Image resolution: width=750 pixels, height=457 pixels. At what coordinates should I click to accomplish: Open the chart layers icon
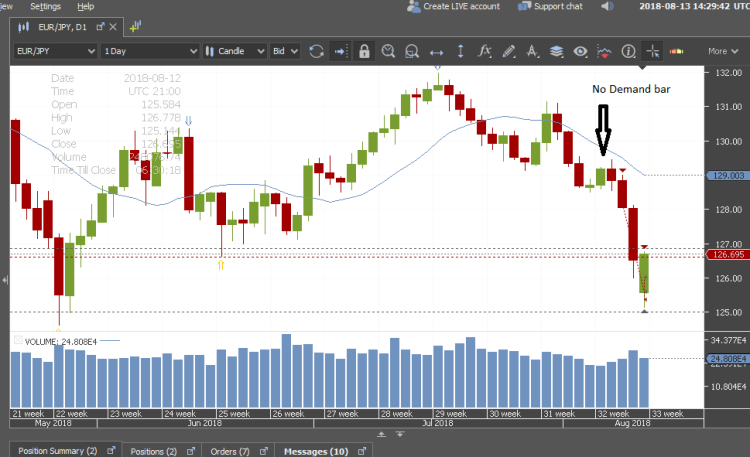point(556,51)
